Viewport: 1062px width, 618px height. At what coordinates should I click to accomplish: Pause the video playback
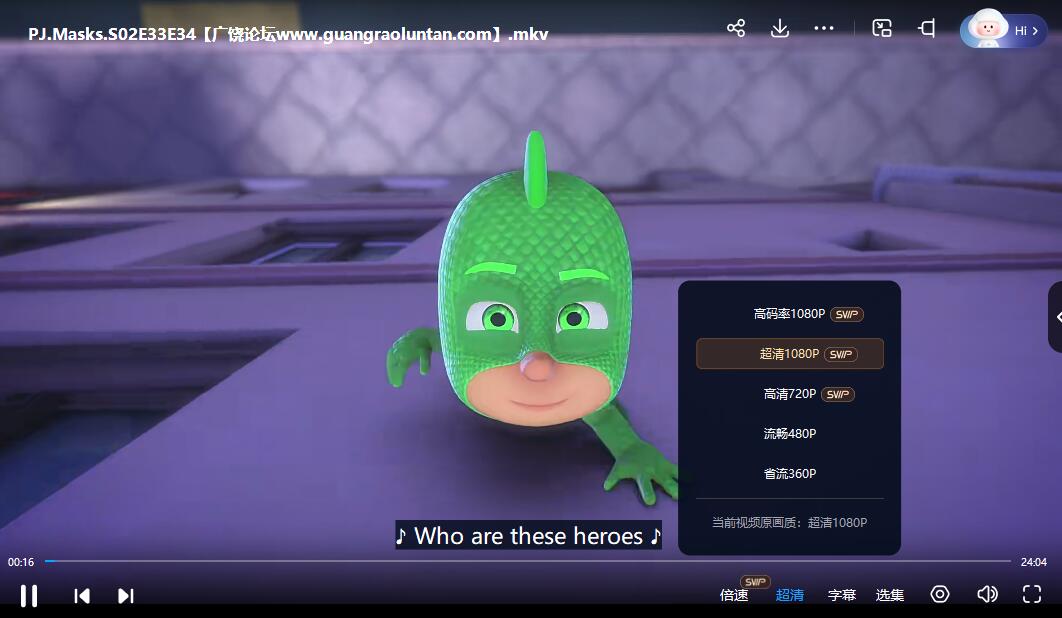click(28, 596)
